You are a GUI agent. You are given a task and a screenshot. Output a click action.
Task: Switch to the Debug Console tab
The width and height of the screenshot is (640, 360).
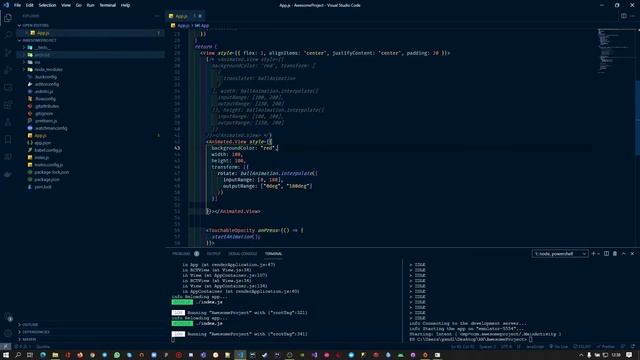243,253
